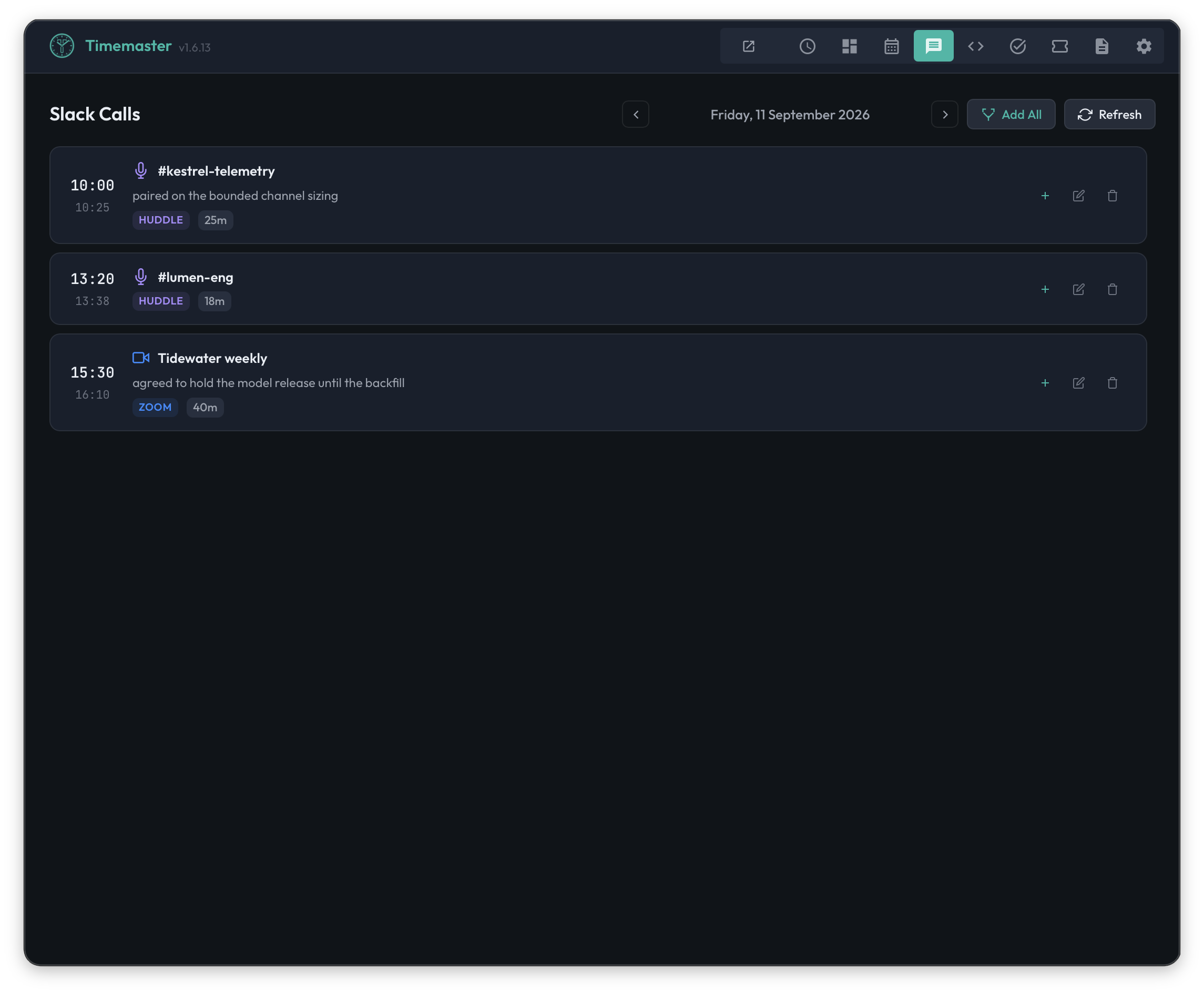Screen dimensions: 1204x994
Task: Delete the #lumen-eng call
Action: [x=1113, y=290]
